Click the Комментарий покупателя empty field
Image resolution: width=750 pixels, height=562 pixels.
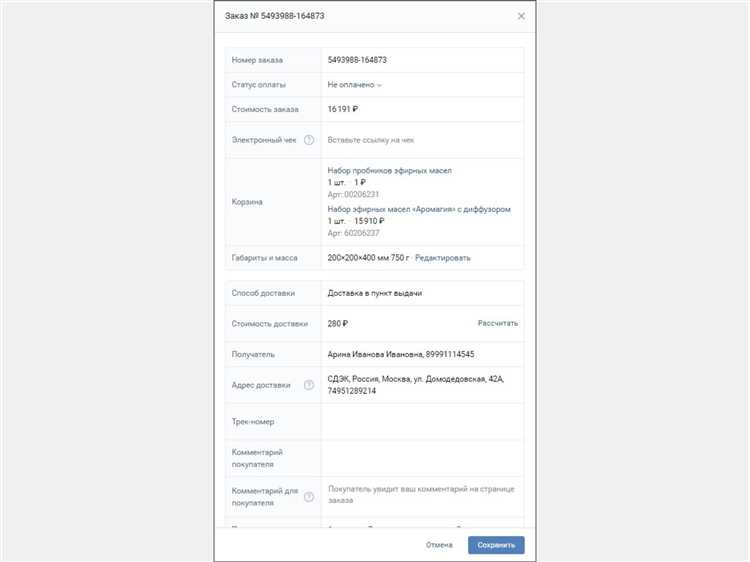point(422,458)
